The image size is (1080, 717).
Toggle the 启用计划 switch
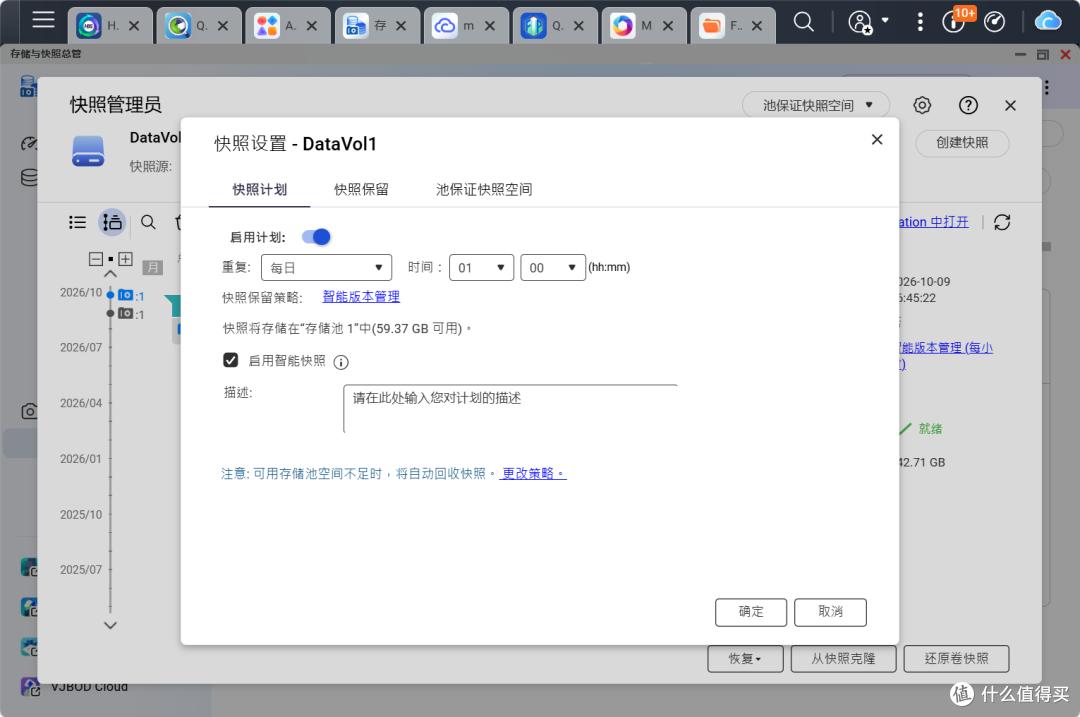point(316,237)
